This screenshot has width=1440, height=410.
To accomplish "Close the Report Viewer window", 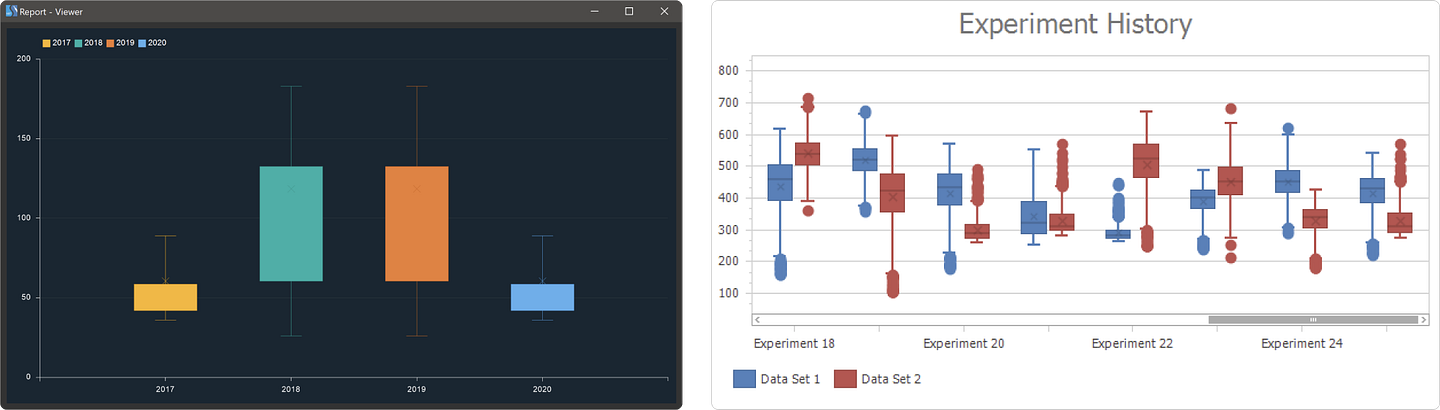I will click(x=664, y=11).
